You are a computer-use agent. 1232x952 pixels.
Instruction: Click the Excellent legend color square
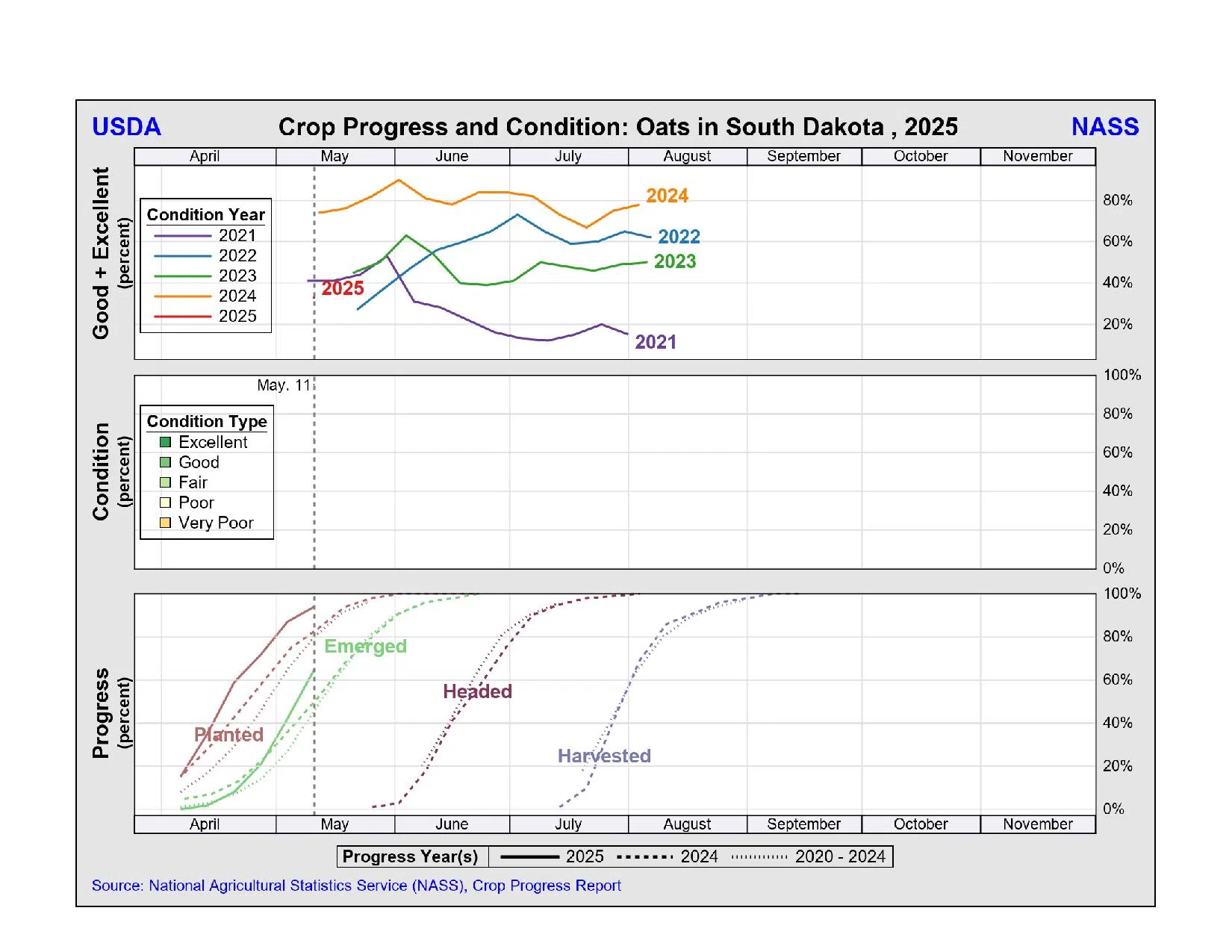click(x=165, y=442)
